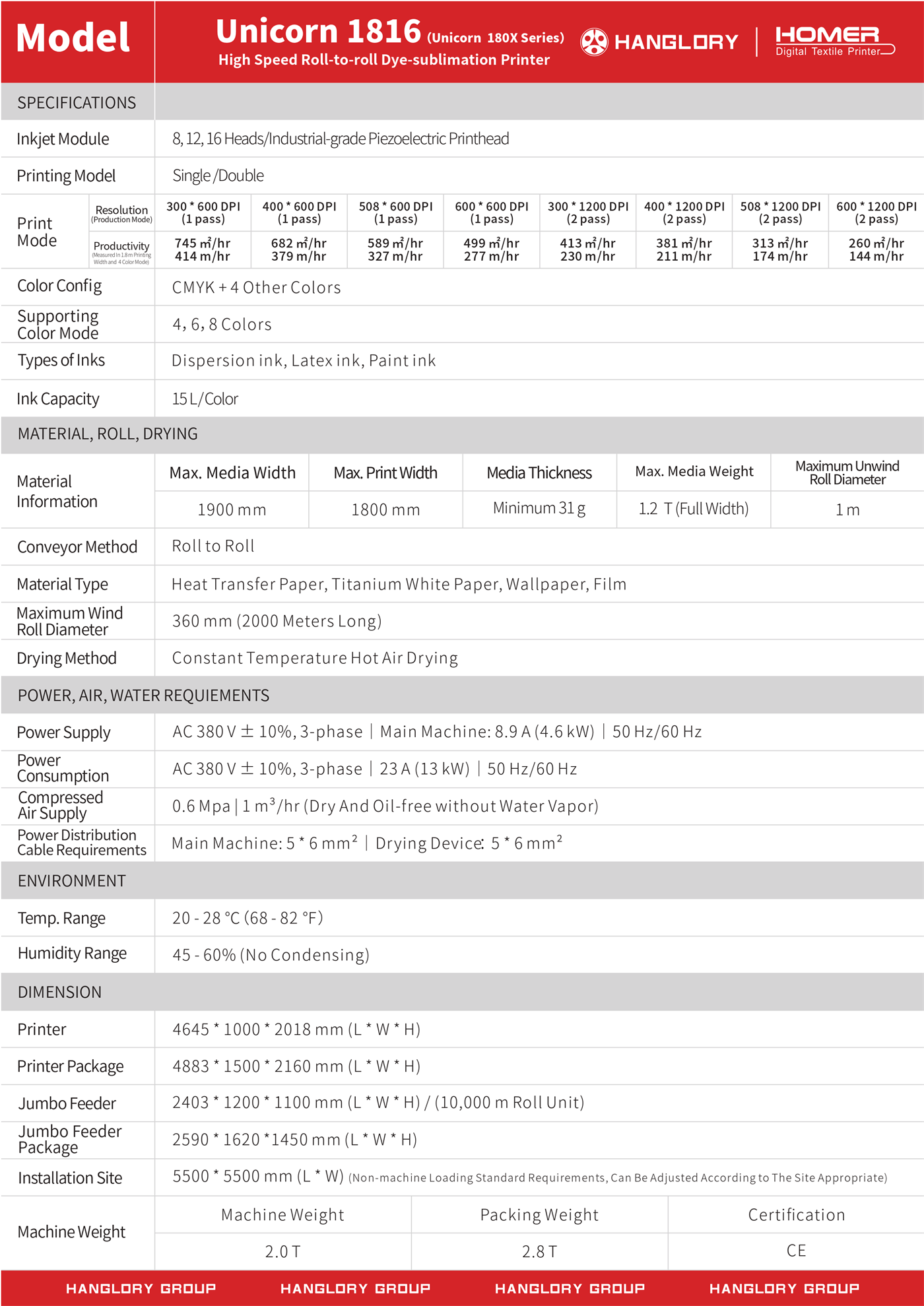This screenshot has height=1306, width=924.
Task: Click the '499 ㎡/hr 277 m/hr' productivity cell
Action: coord(492,249)
